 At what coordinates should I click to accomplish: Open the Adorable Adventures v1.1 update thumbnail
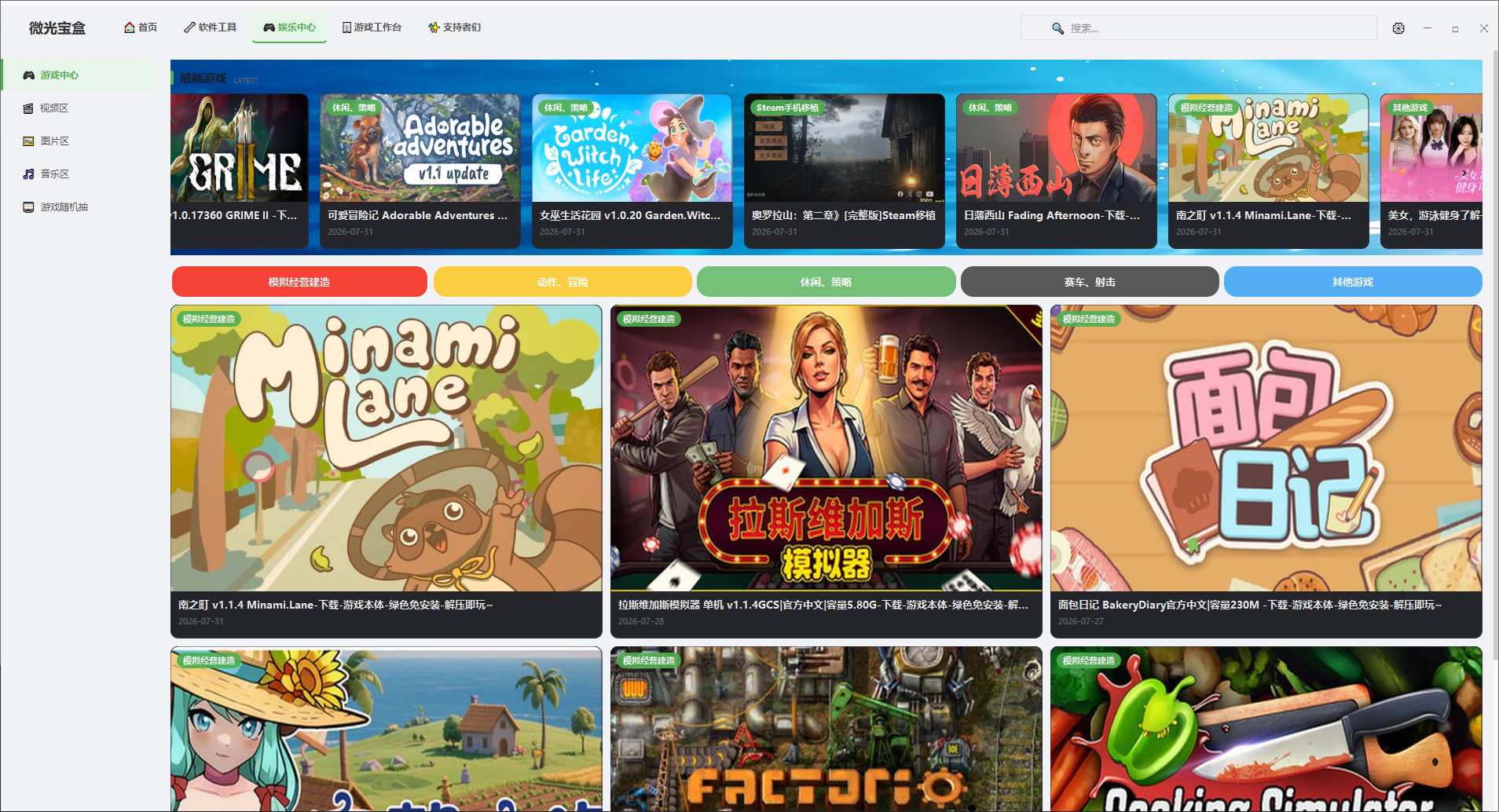[x=420, y=148]
